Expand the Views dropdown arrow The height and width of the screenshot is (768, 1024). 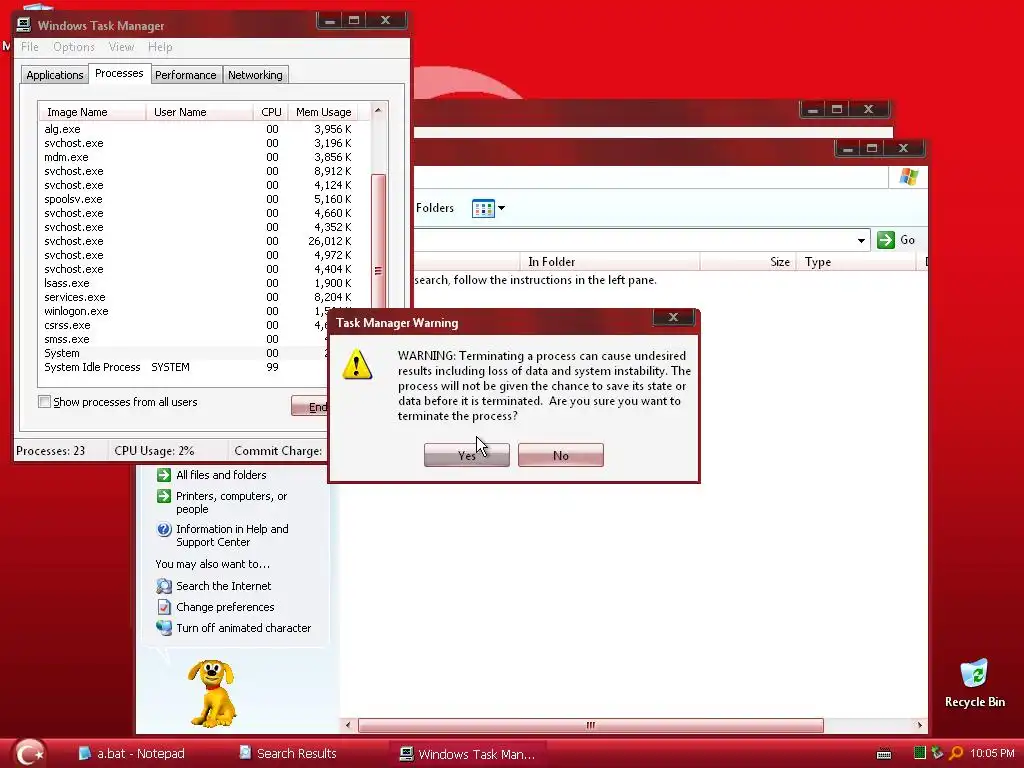pos(502,208)
